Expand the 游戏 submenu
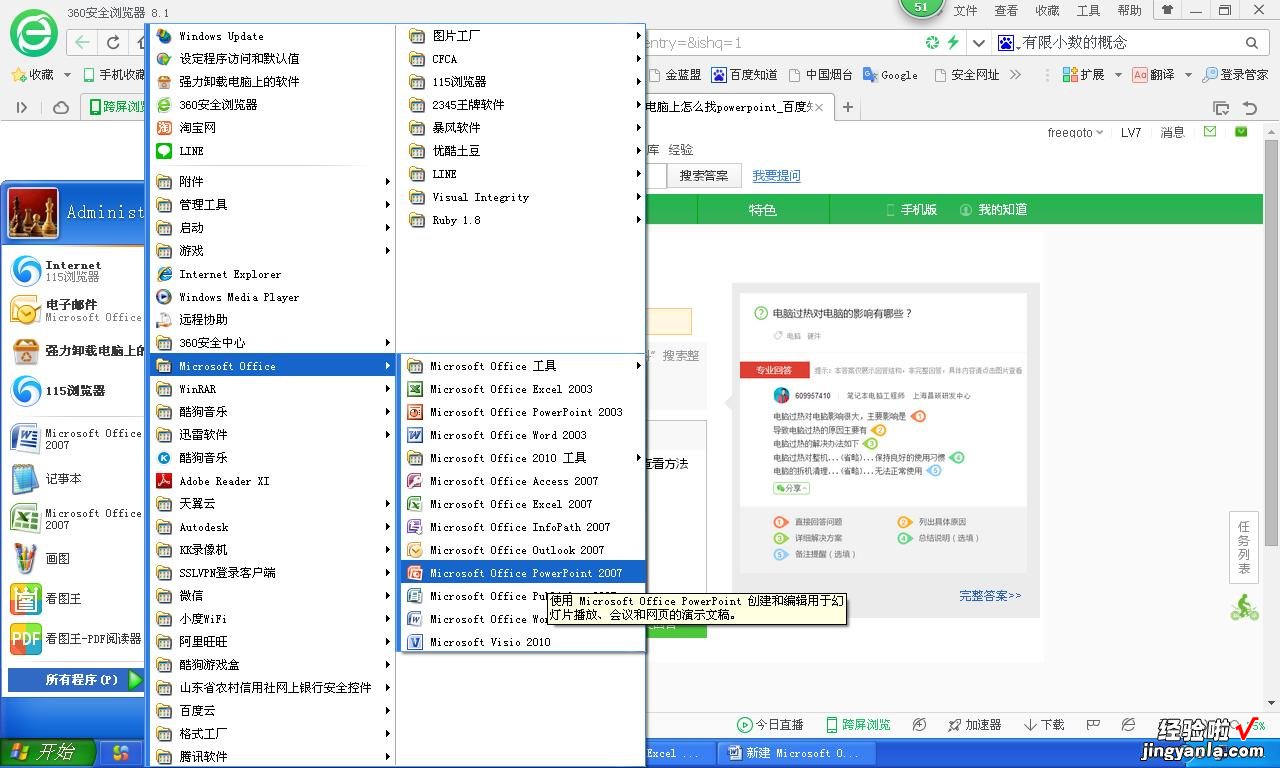Viewport: 1280px width, 768px height. coord(272,251)
